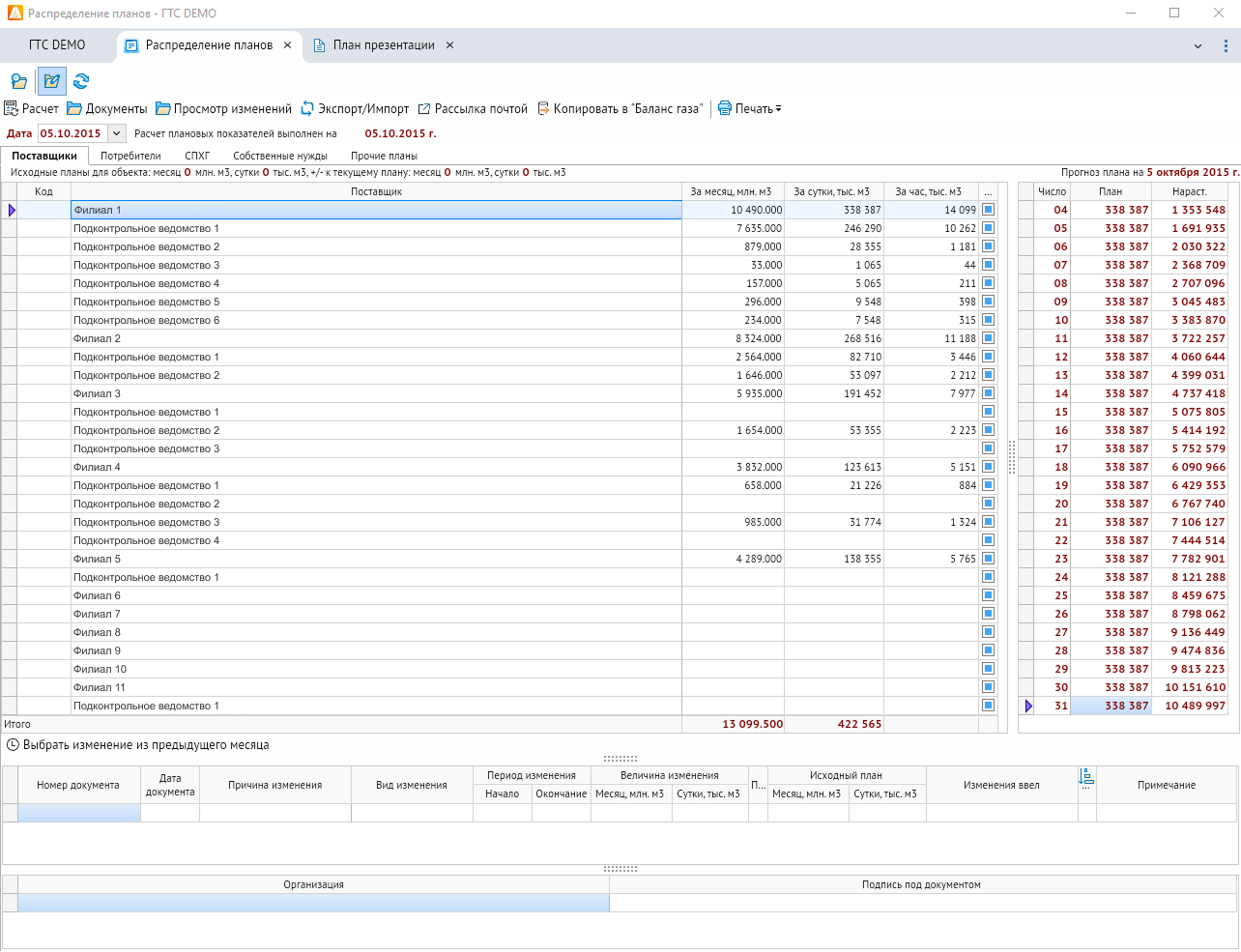
Task: Toggle the highlighted edit mode icon
Action: tap(52, 81)
